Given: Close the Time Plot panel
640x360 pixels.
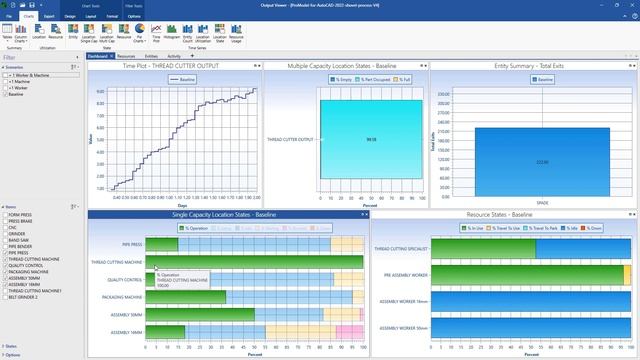Looking at the screenshot, I should [x=259, y=66].
